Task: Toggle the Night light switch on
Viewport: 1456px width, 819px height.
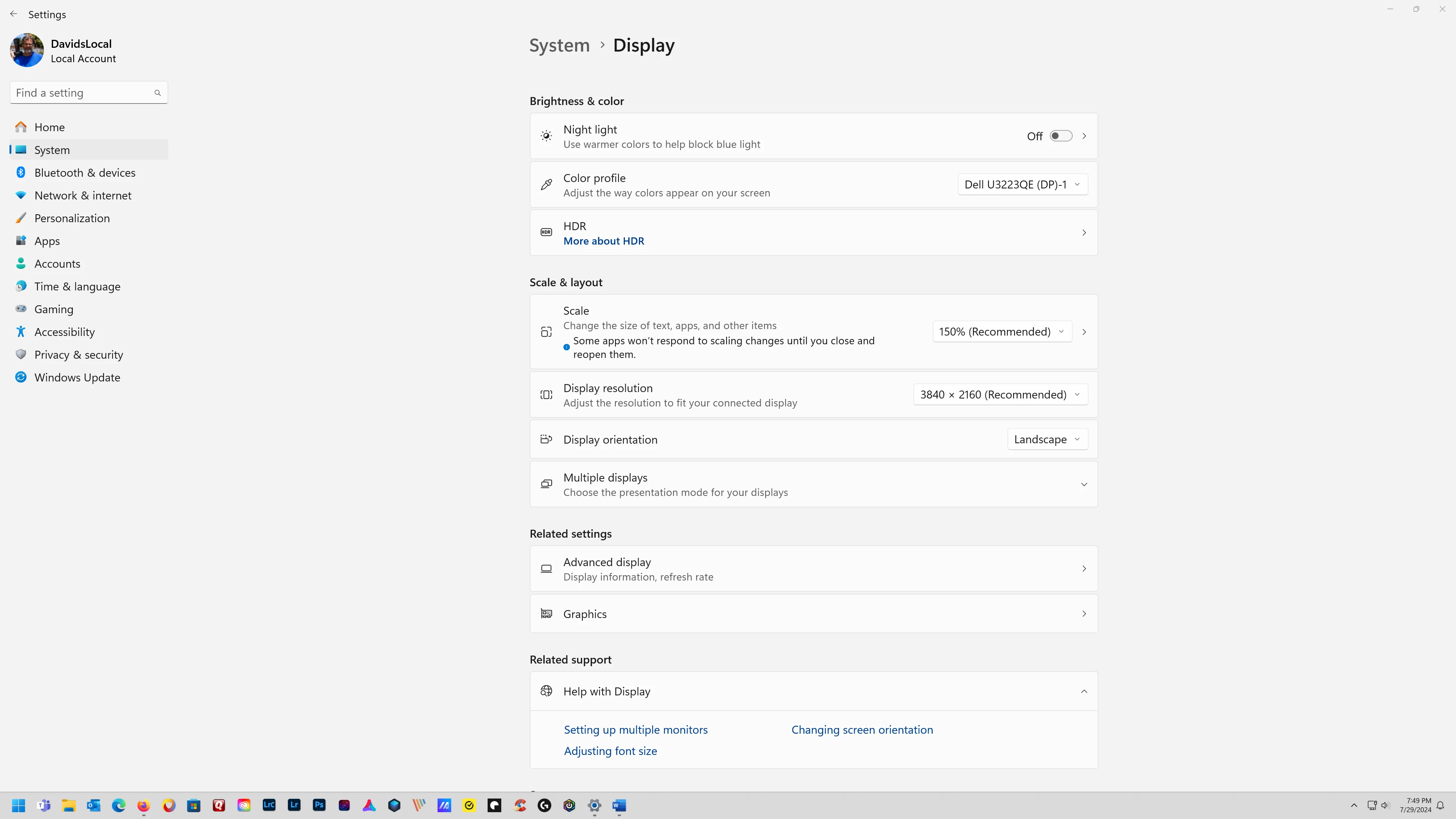Action: pyautogui.click(x=1061, y=136)
